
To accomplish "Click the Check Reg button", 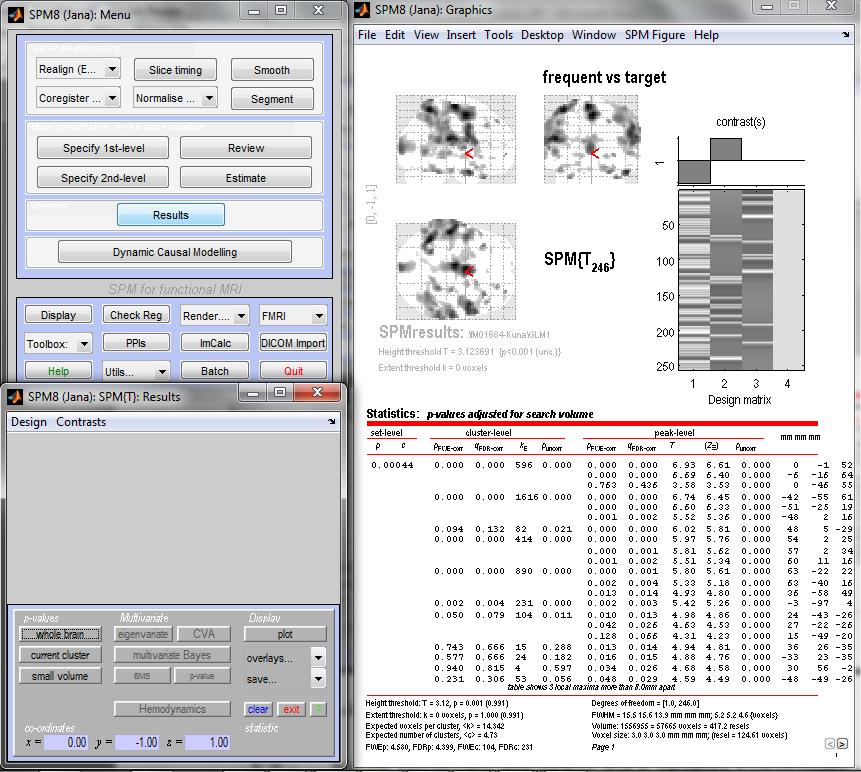I will point(136,315).
